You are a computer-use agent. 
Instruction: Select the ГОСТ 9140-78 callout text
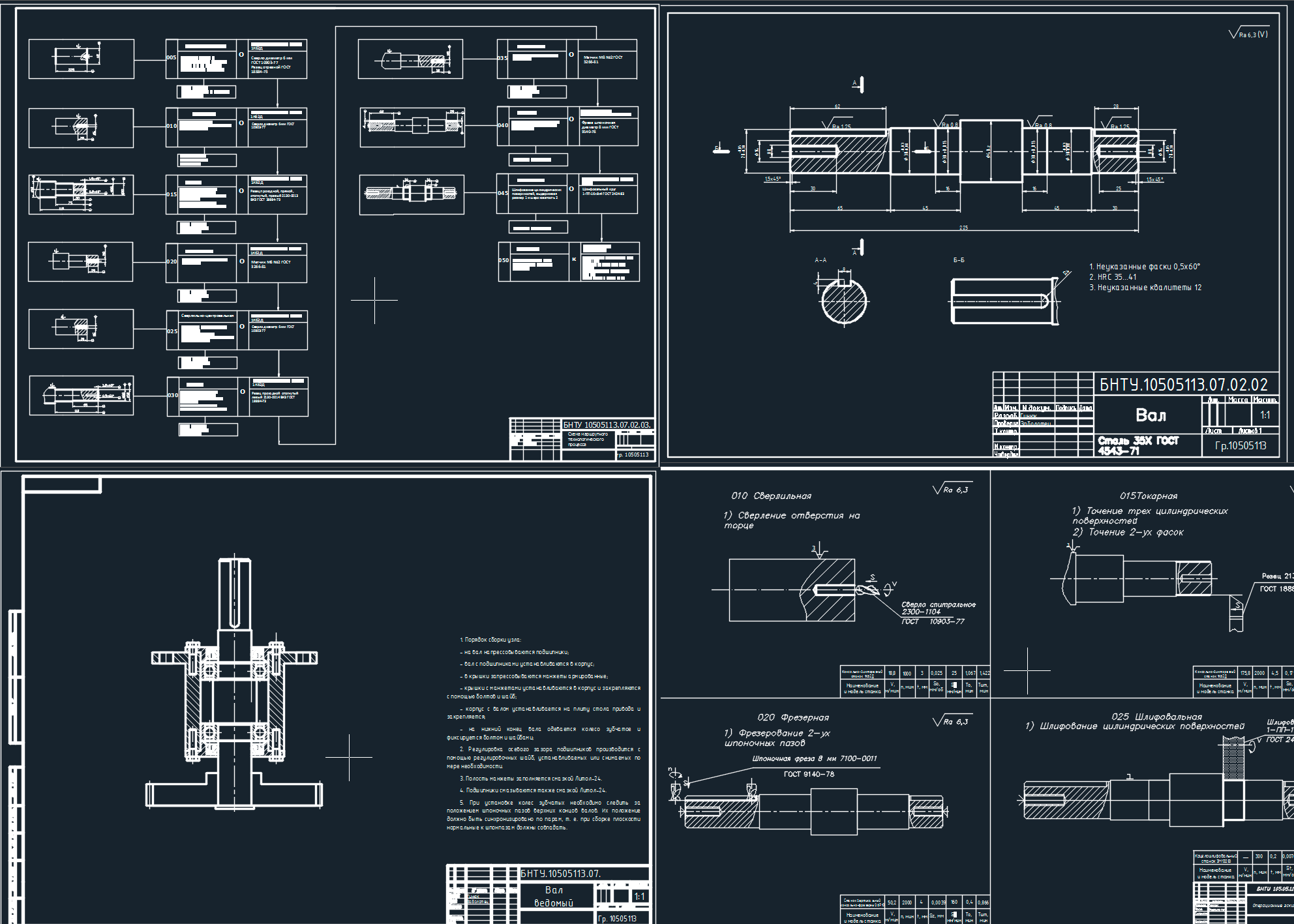click(x=809, y=774)
